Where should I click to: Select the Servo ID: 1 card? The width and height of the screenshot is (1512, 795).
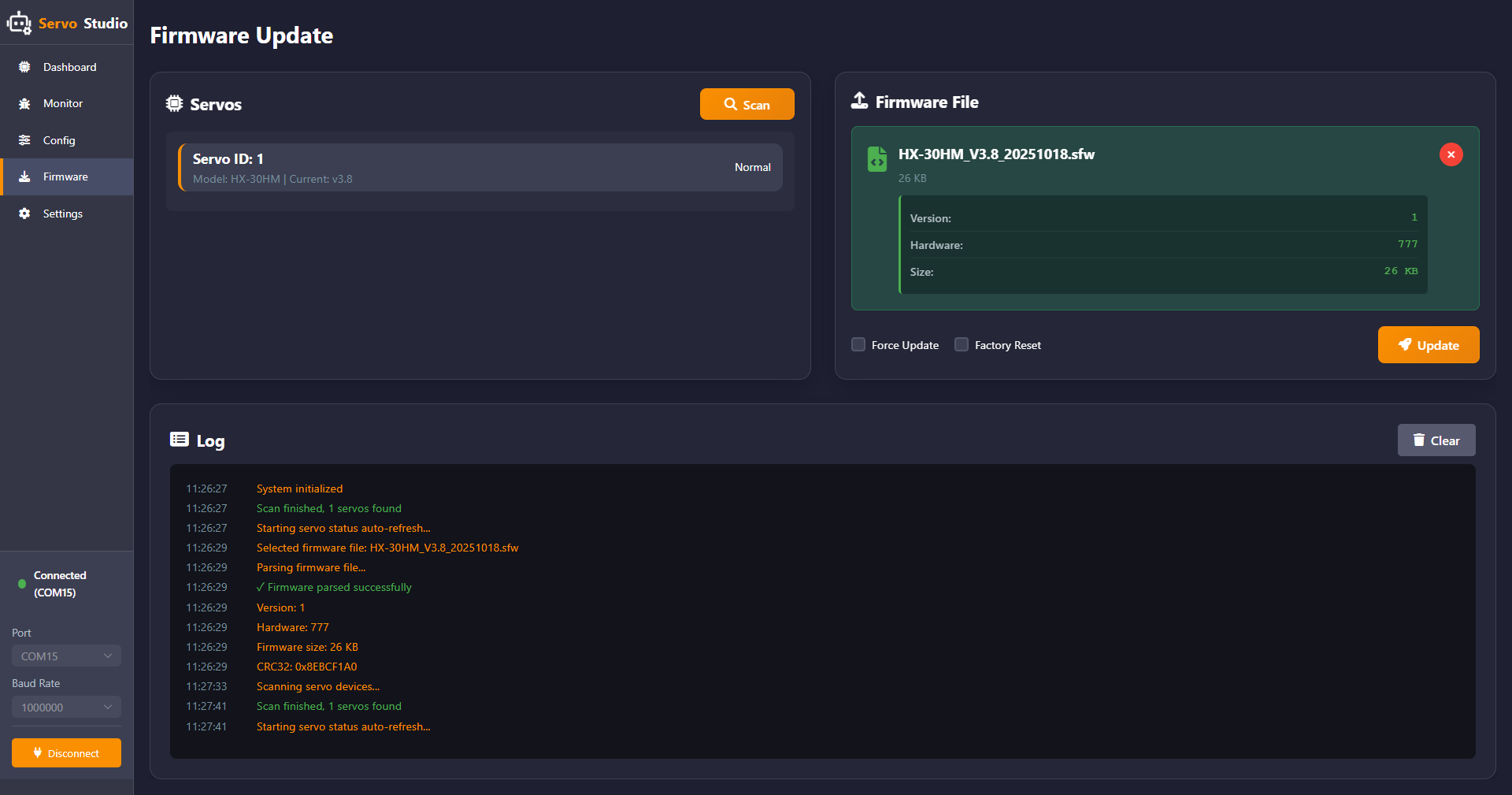point(480,167)
